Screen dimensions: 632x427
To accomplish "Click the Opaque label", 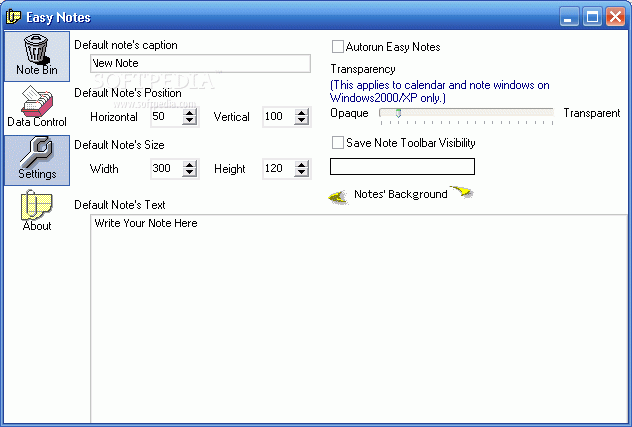I will click(349, 113).
